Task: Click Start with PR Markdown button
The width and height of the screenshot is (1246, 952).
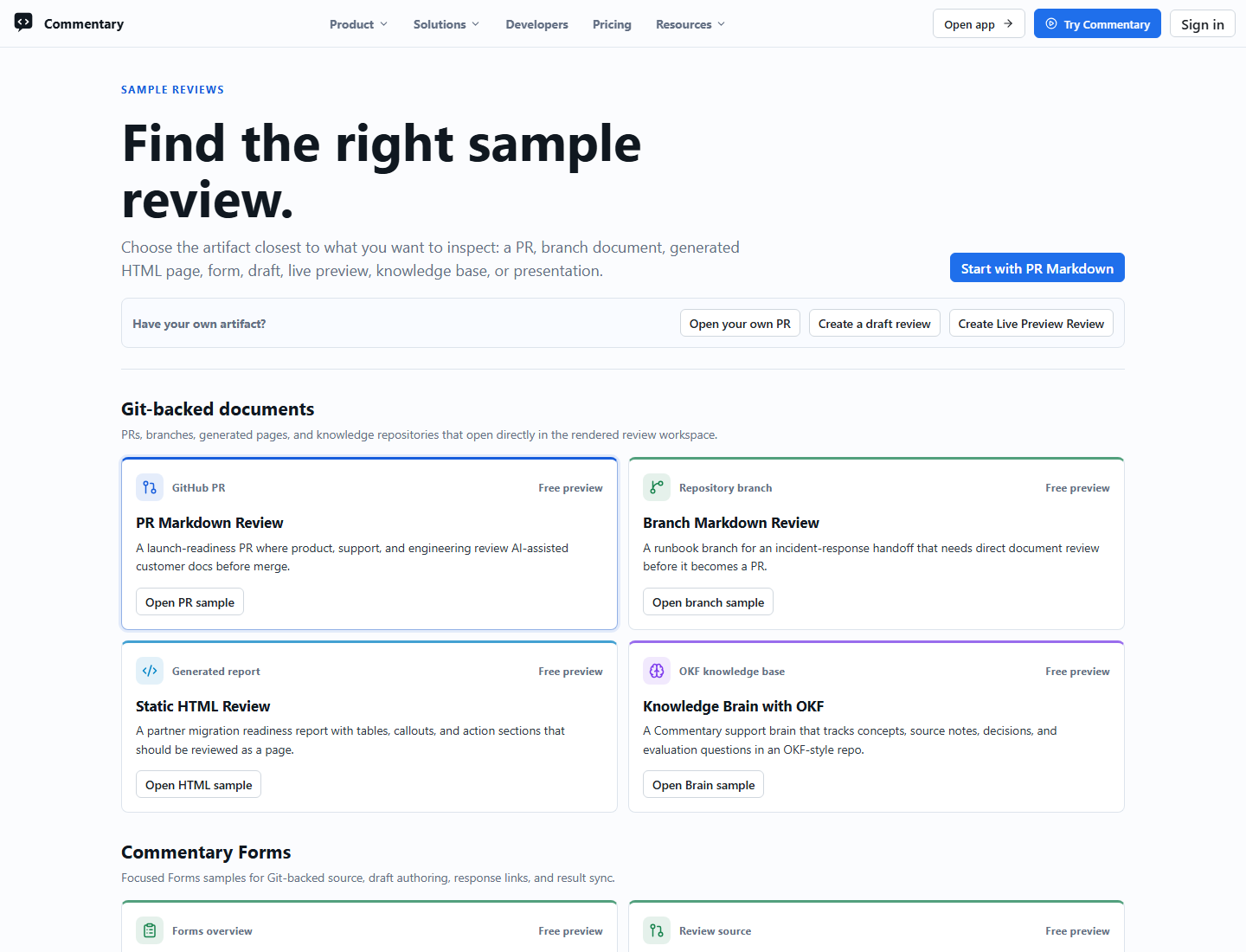Action: pos(1037,267)
